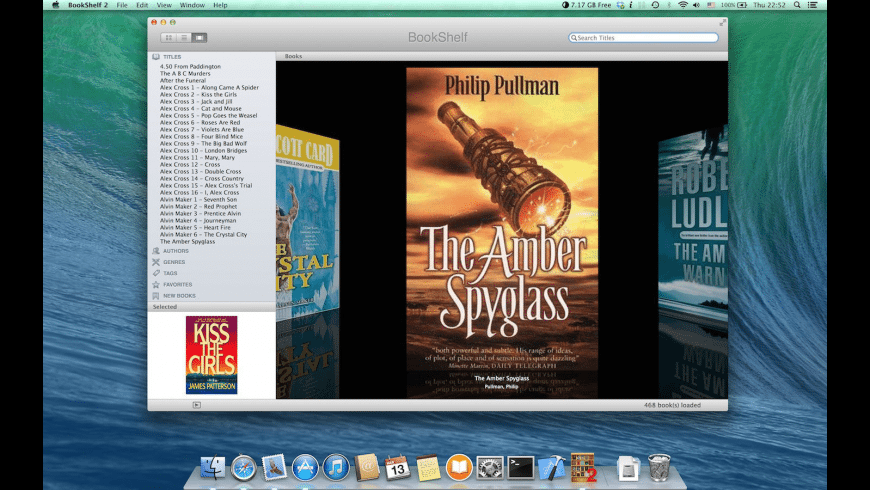Open the Edit menu
Image resolution: width=870 pixels, height=490 pixels.
pyautogui.click(x=142, y=5)
